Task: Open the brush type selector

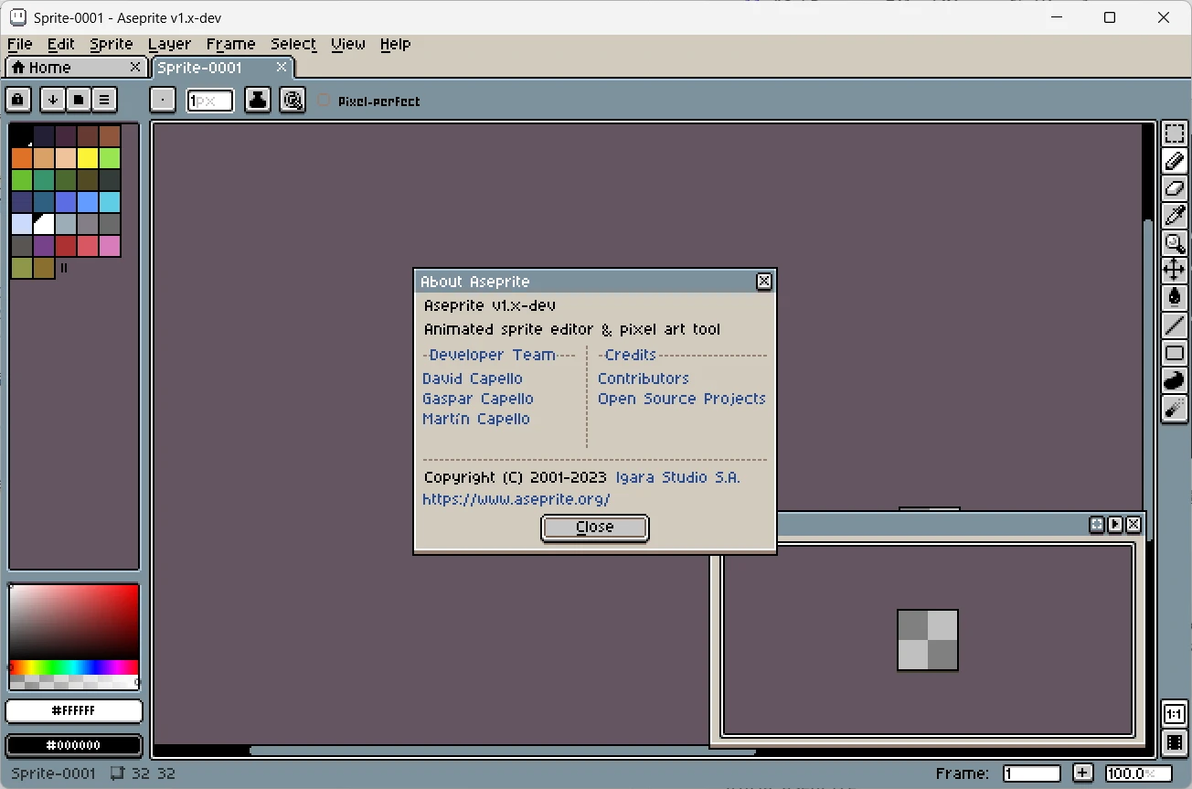Action: point(163,100)
